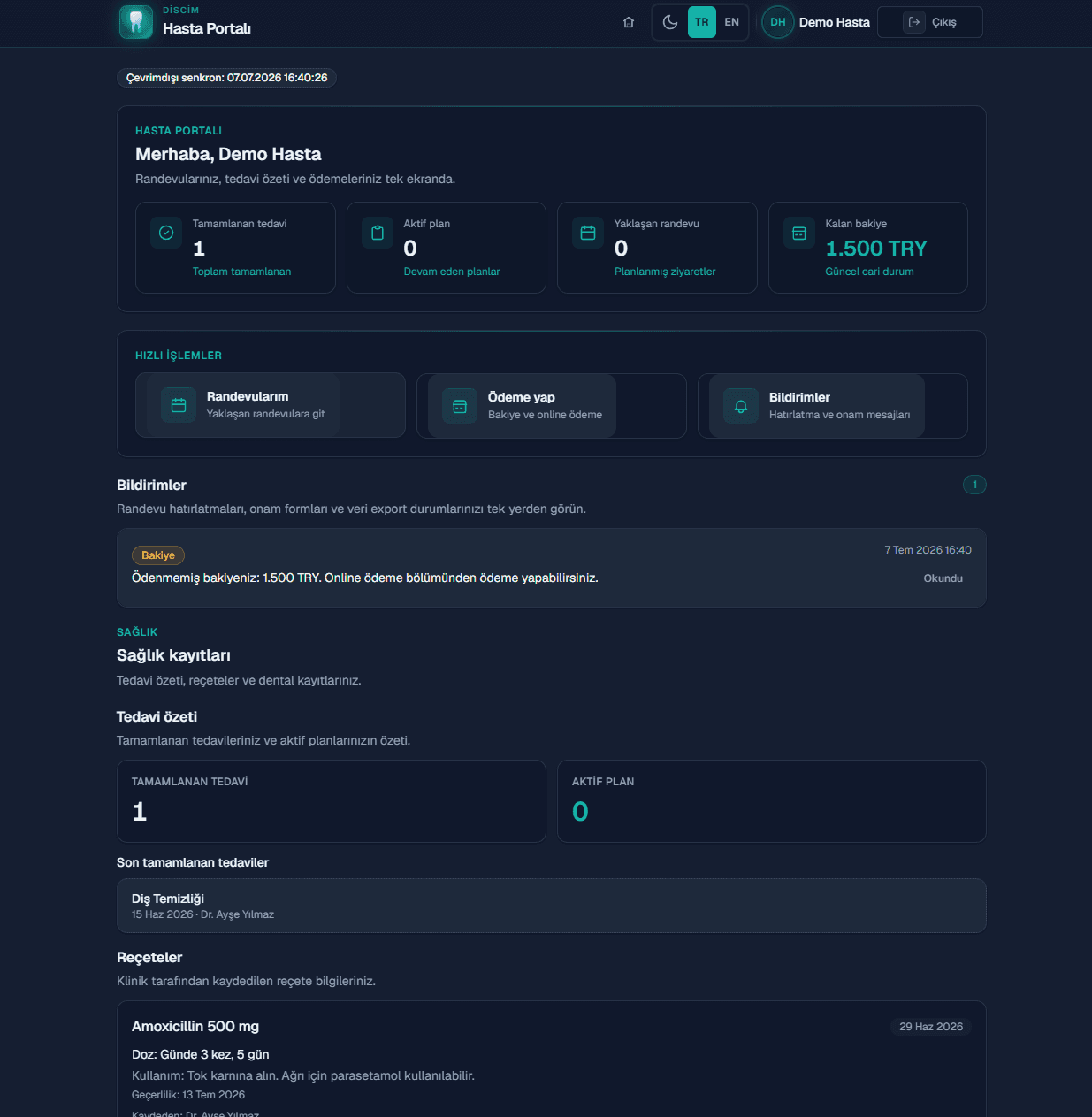Click the notification count badge 1
1092x1117 pixels.
pyautogui.click(x=974, y=485)
